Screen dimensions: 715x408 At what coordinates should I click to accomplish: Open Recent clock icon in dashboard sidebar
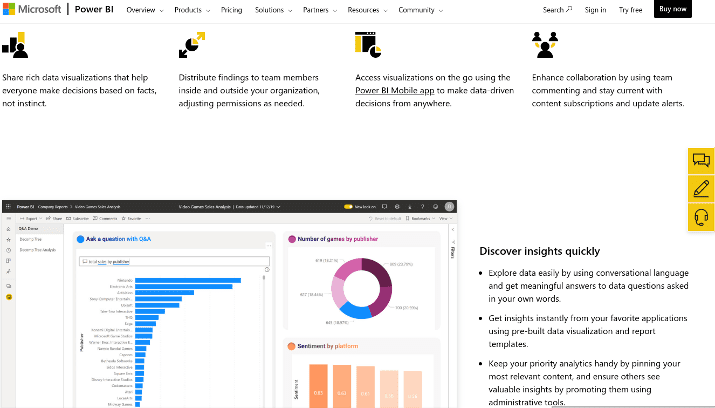point(8,250)
